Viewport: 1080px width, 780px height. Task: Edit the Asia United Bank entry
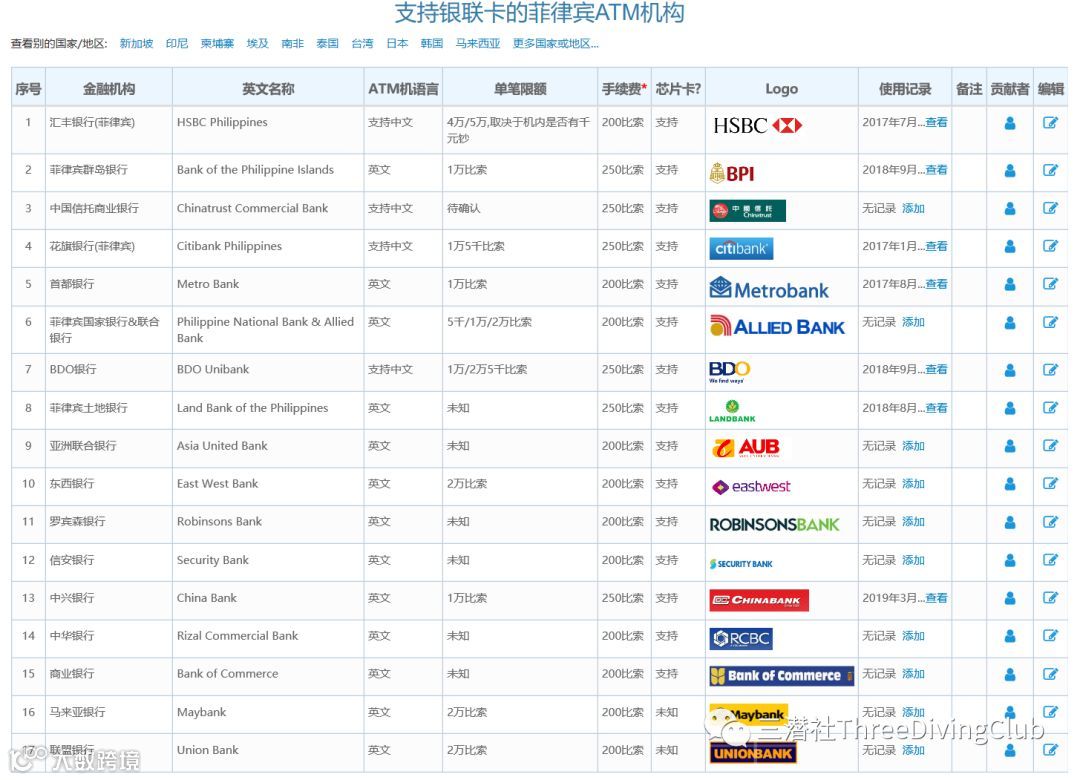coord(1050,446)
